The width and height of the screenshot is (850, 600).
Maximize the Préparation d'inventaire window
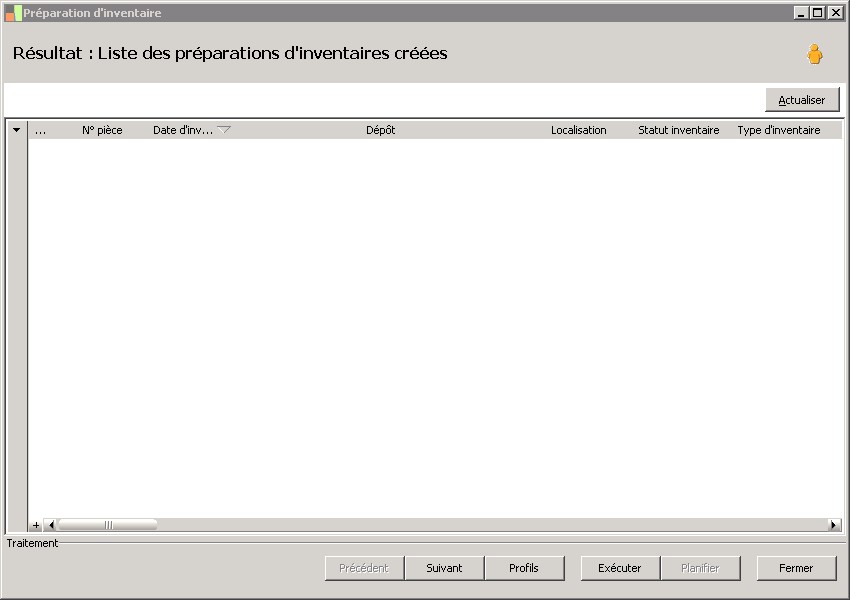coord(817,13)
